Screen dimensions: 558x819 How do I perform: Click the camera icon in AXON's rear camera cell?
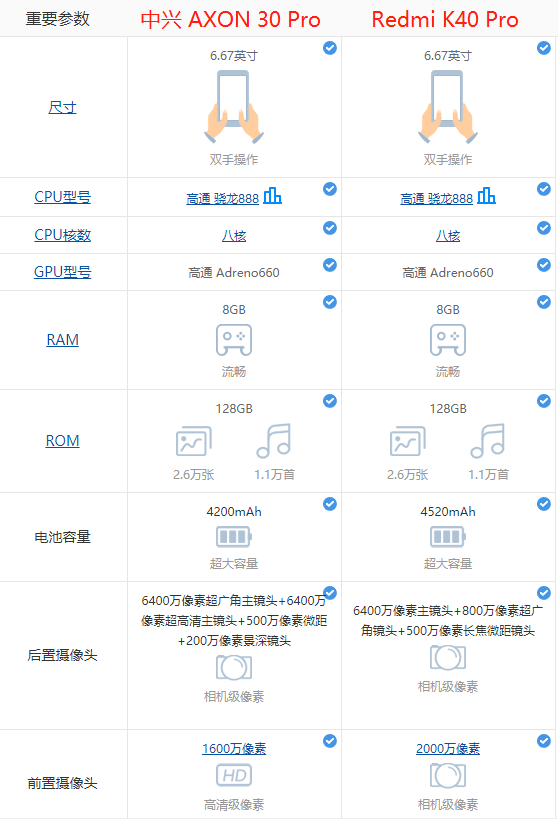[234, 668]
